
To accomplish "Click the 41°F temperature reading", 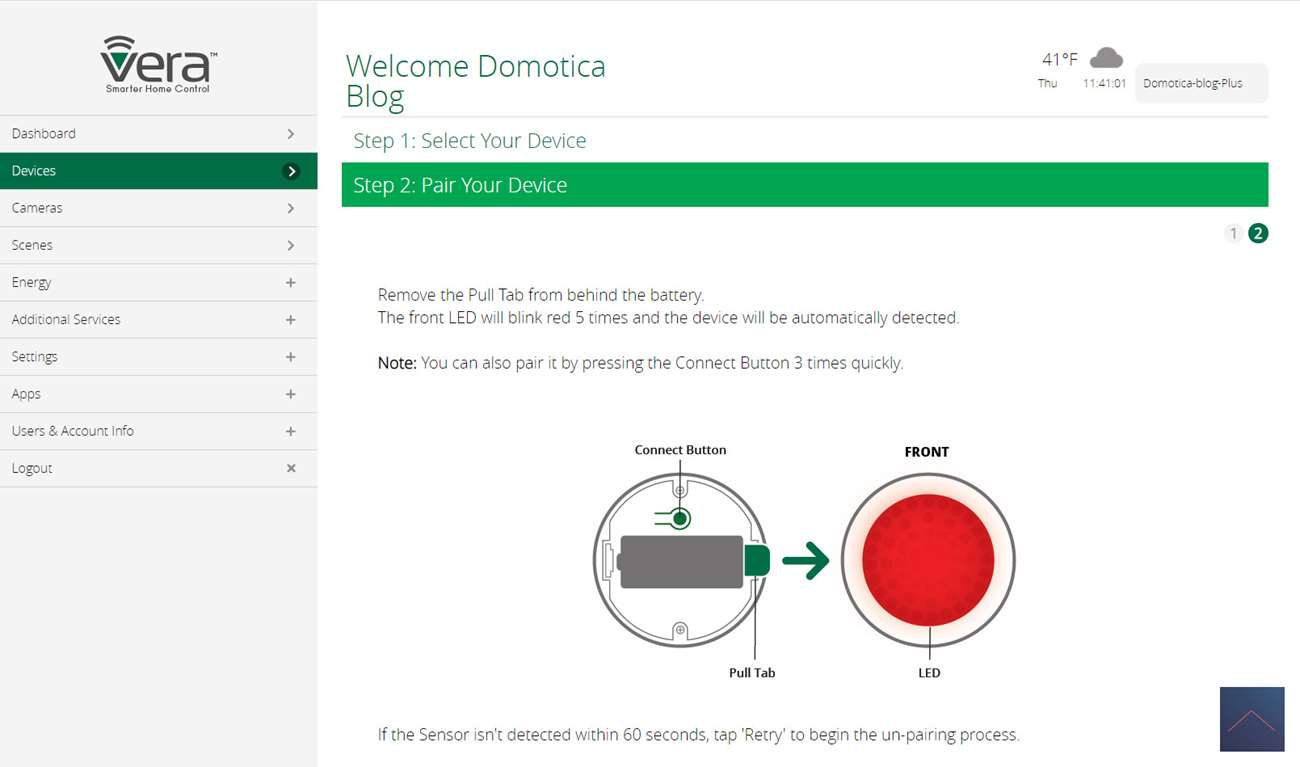I will [1060, 59].
